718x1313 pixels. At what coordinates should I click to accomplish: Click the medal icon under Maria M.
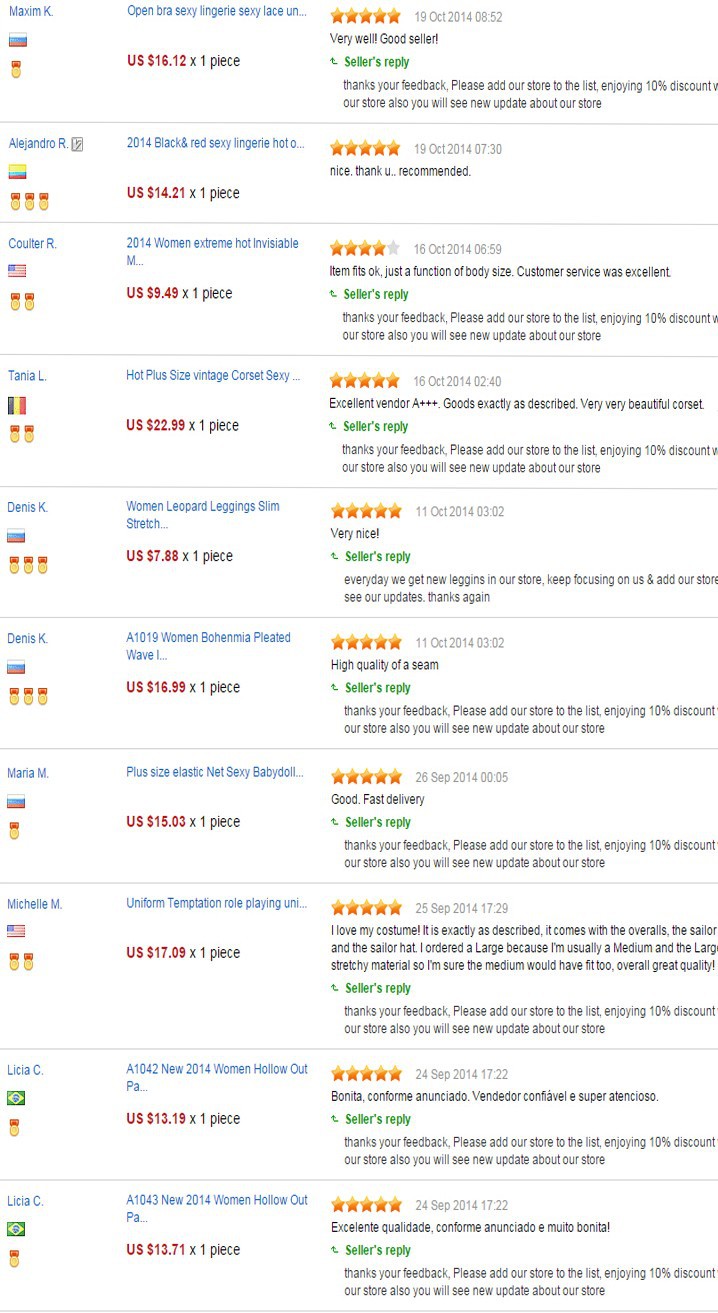(x=15, y=831)
